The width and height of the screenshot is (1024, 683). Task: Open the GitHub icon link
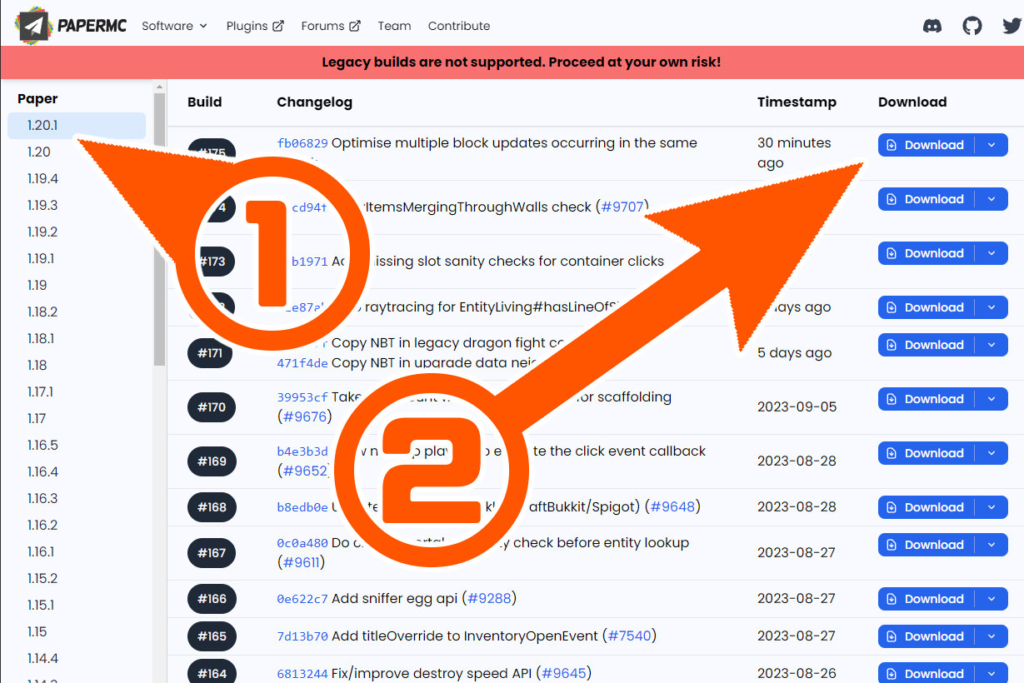(x=972, y=26)
